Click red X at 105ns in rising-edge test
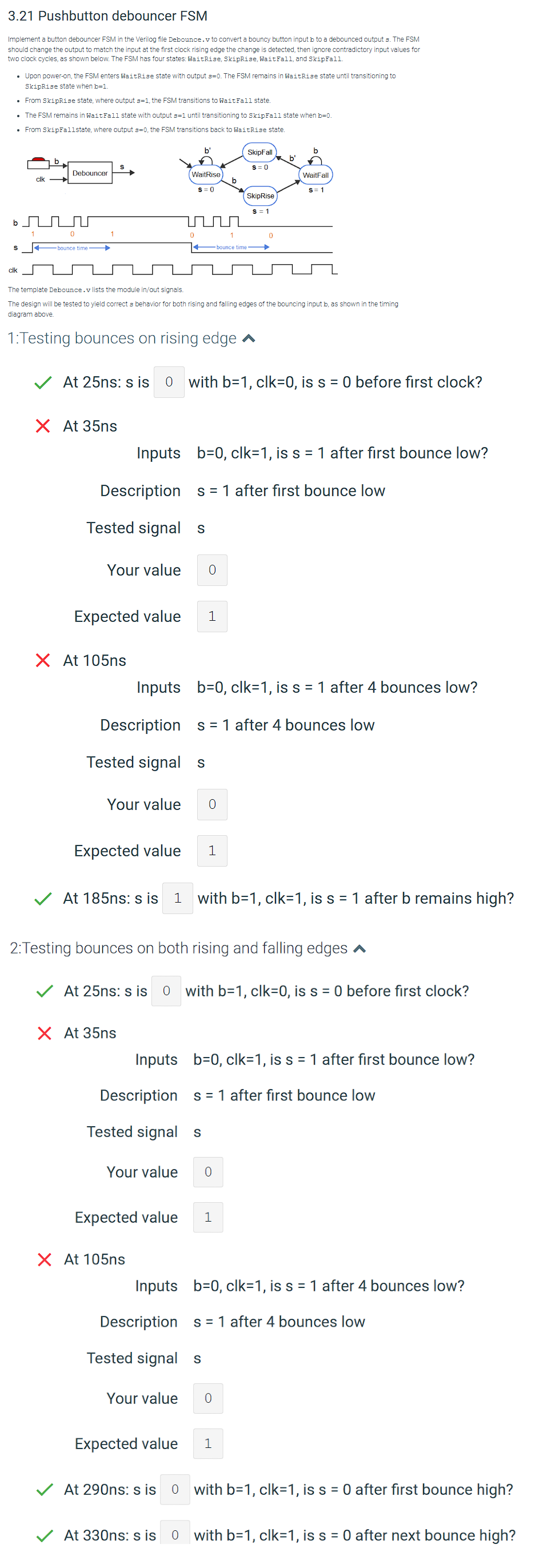This screenshot has height=1568, width=535. [43, 660]
